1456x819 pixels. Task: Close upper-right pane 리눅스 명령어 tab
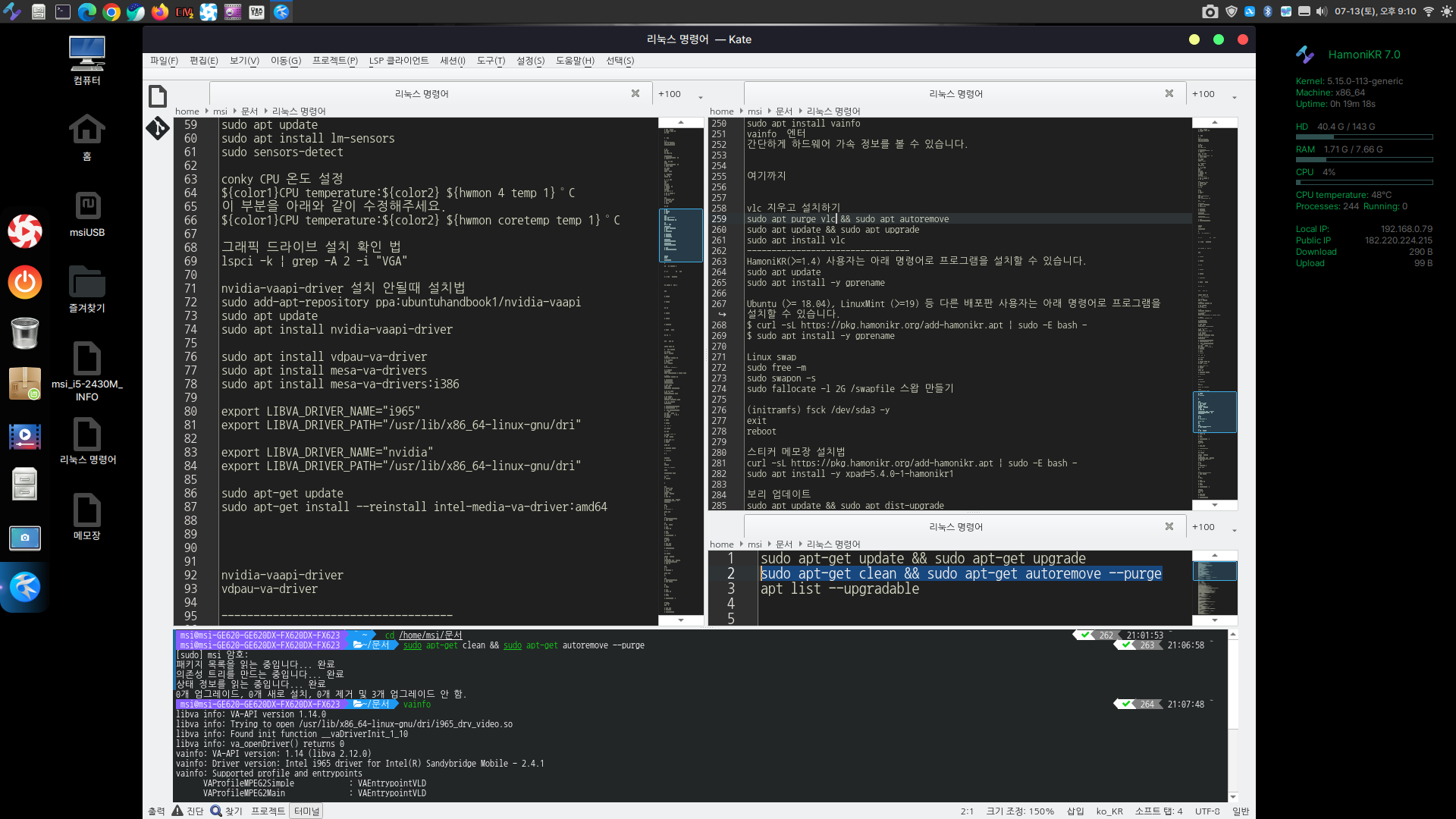click(1169, 93)
